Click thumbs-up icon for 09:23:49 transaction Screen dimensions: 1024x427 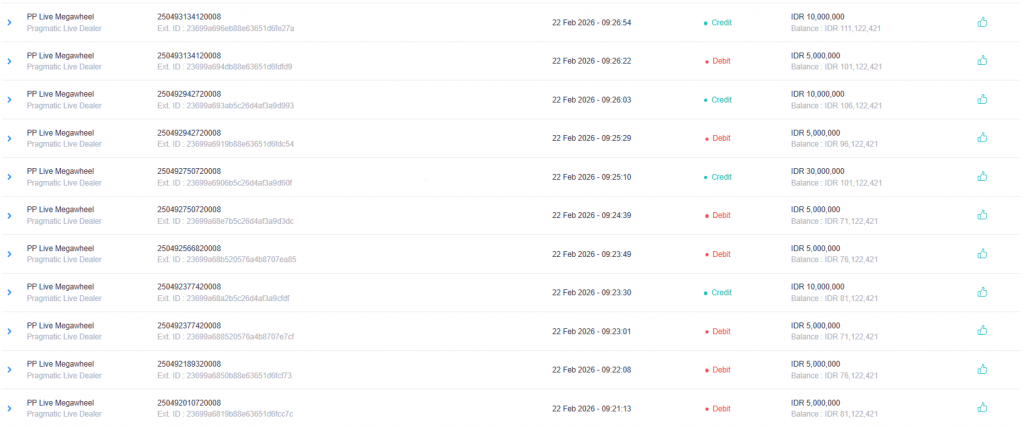pos(982,253)
